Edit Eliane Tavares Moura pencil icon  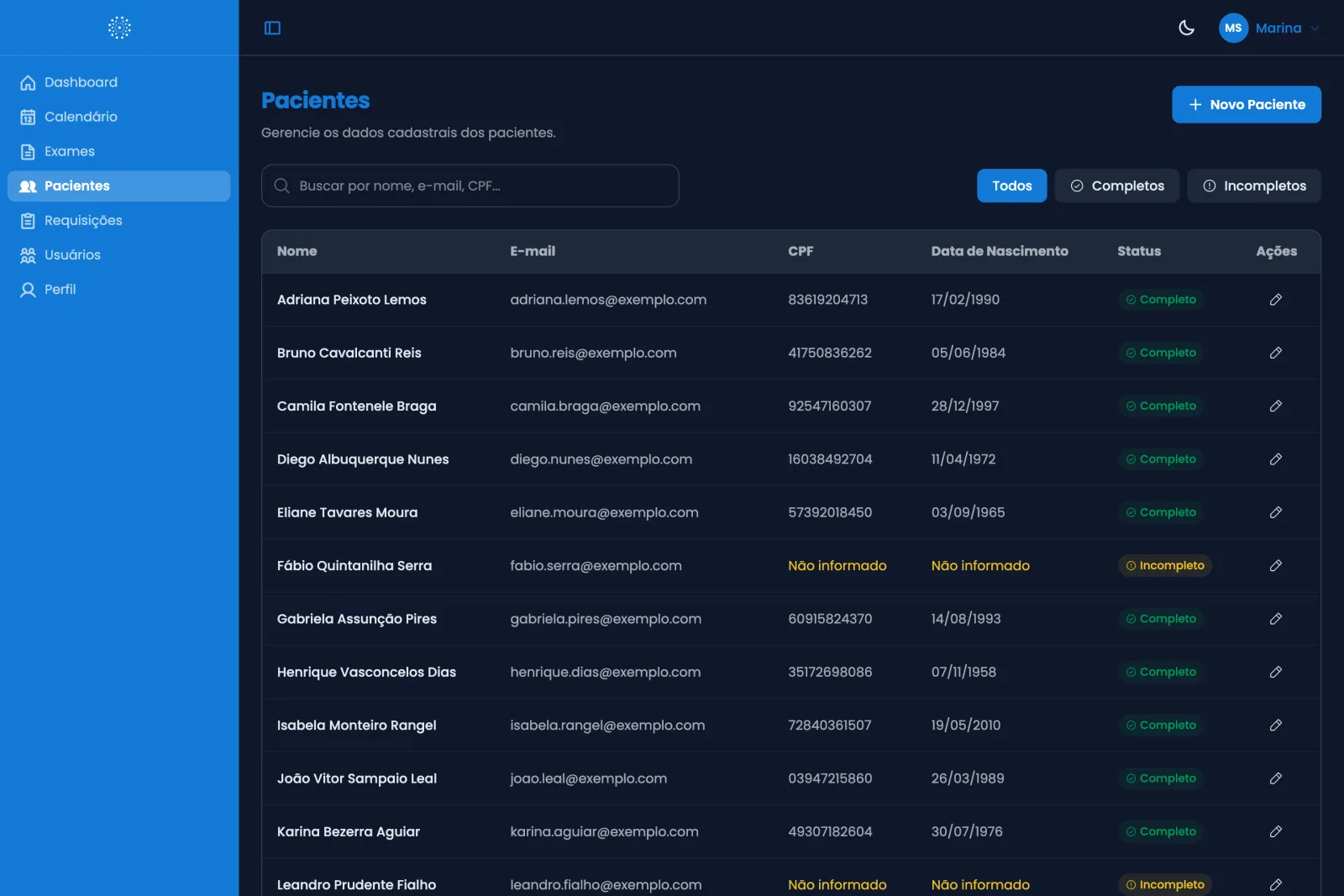pyautogui.click(x=1275, y=512)
